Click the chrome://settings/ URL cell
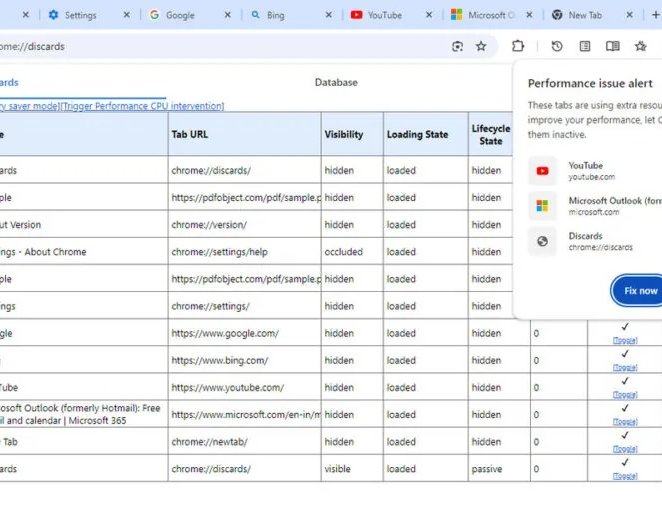 click(x=244, y=306)
